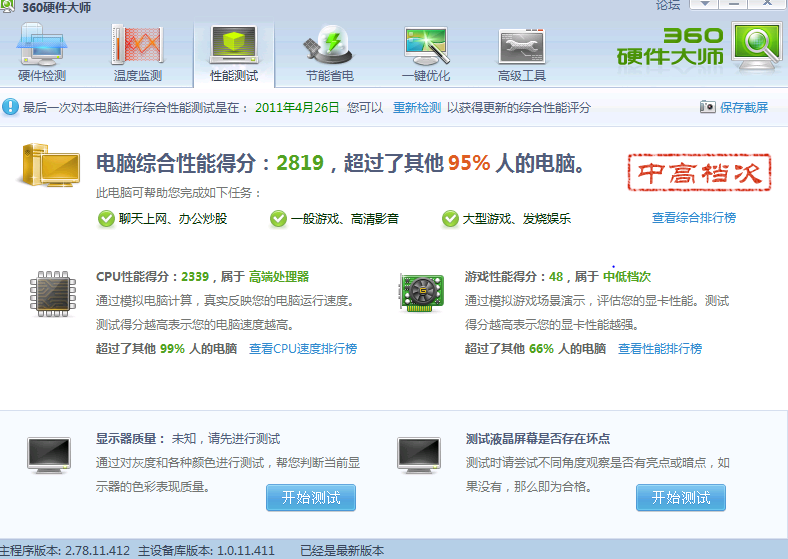Viewport: 788px width, 559px height.
Task: Open 查看综合排行榜 overall ranking link
Action: [693, 218]
